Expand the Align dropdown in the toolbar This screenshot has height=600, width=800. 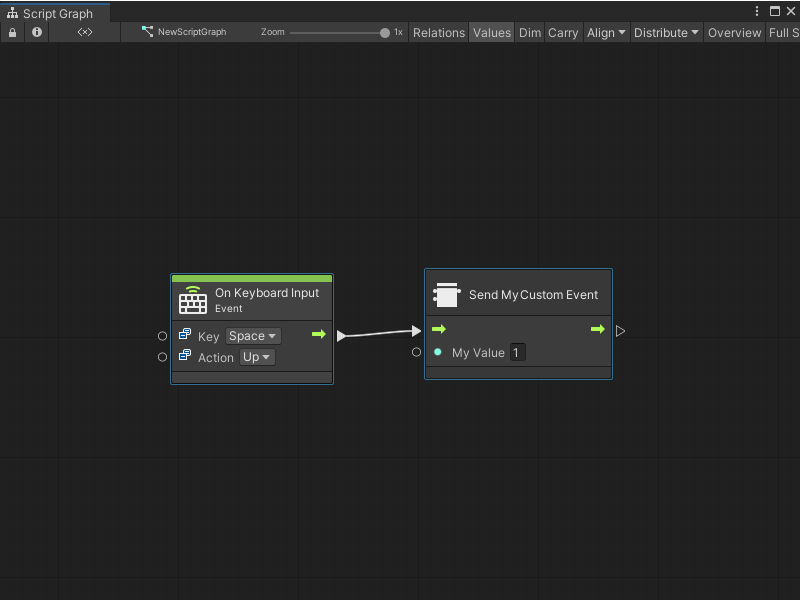click(605, 32)
